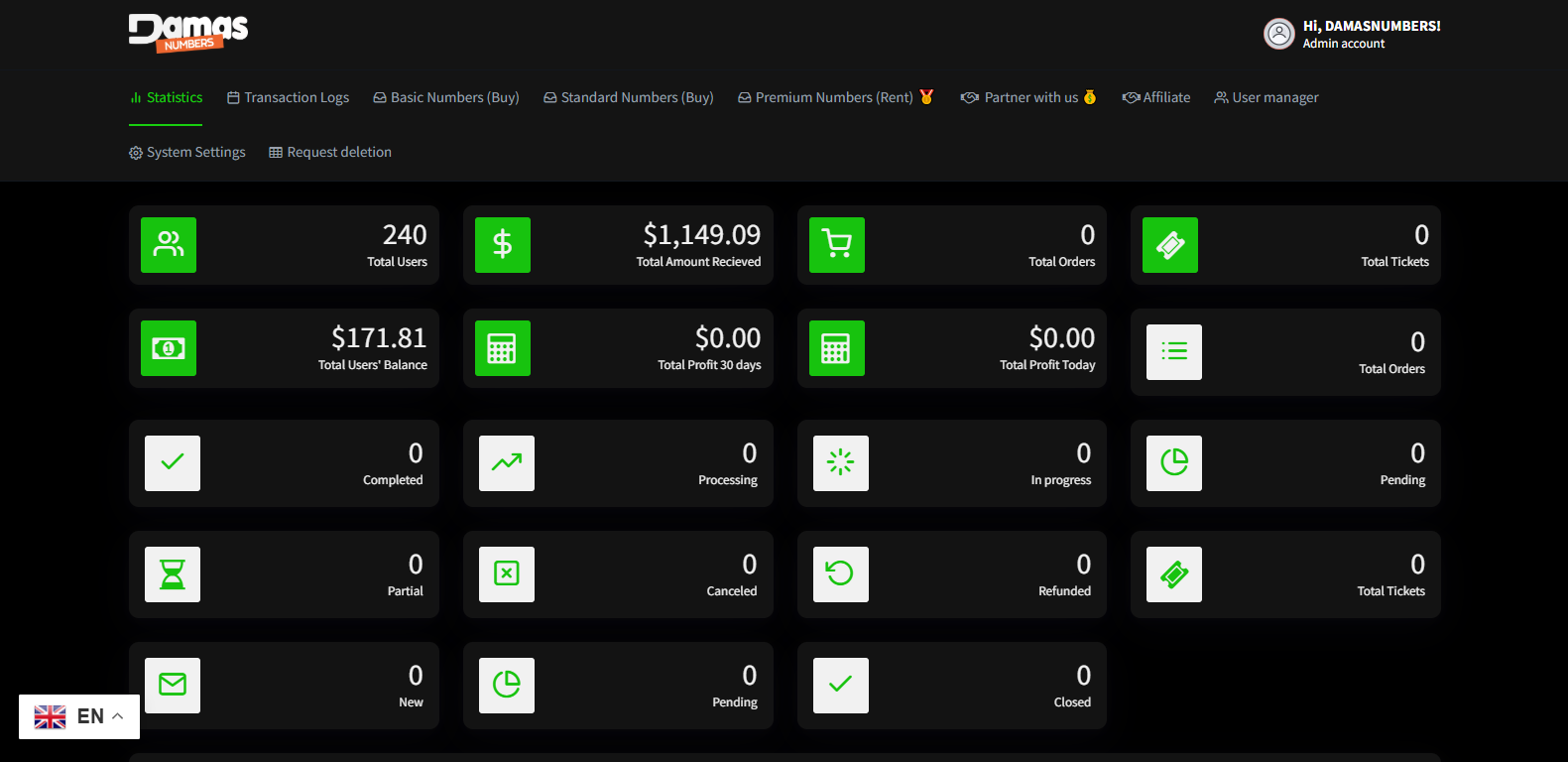Click the checkmark icon on Closed card
Viewport: 1568px width, 762px height.
[x=841, y=686]
